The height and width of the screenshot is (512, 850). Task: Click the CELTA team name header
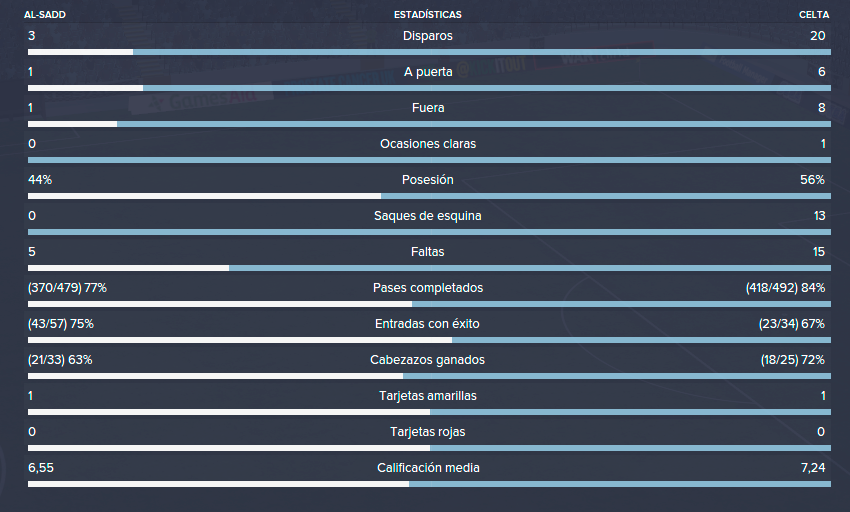coord(814,15)
